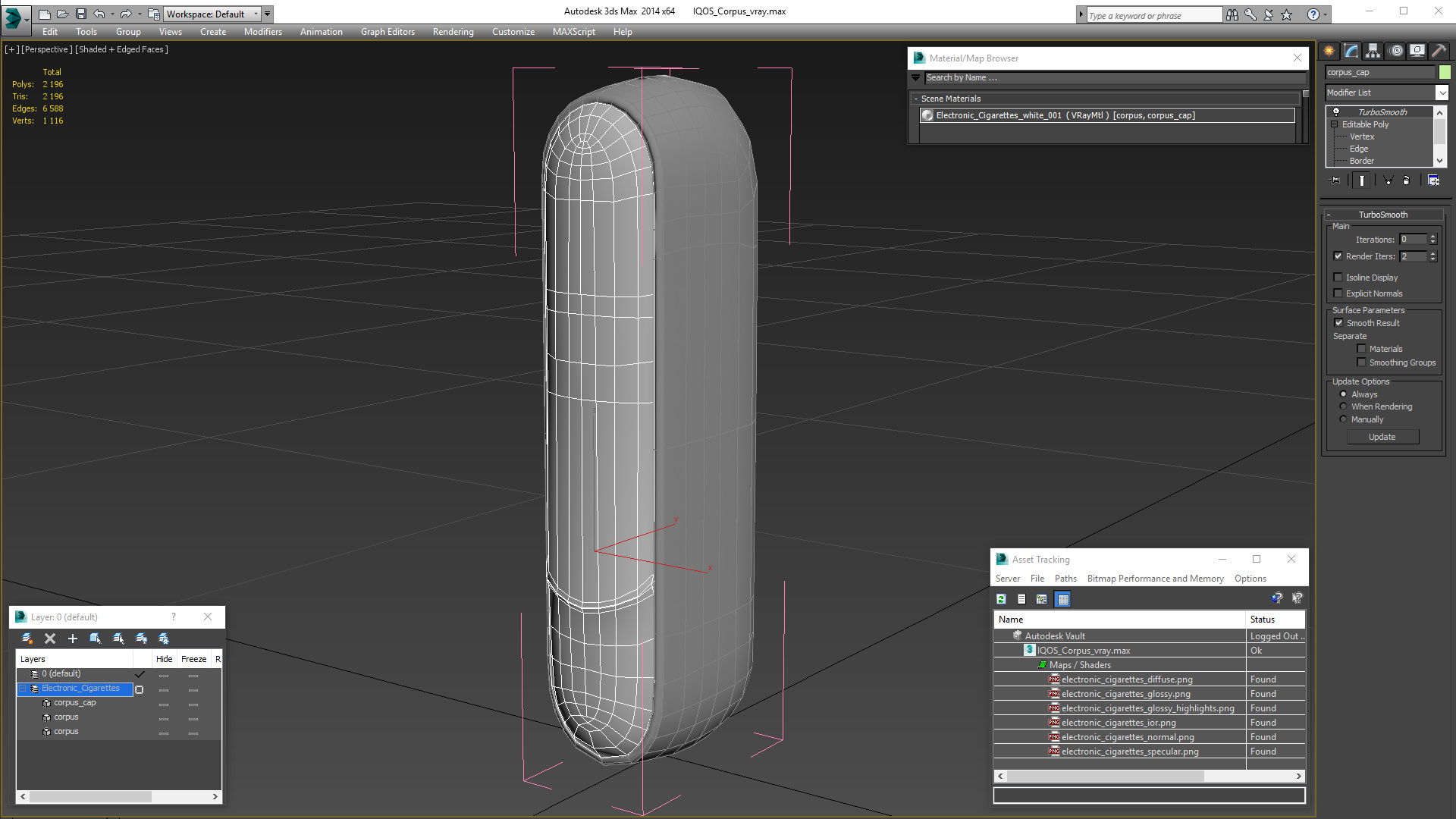
Task: Open the Modify command panel tab
Action: point(1351,51)
